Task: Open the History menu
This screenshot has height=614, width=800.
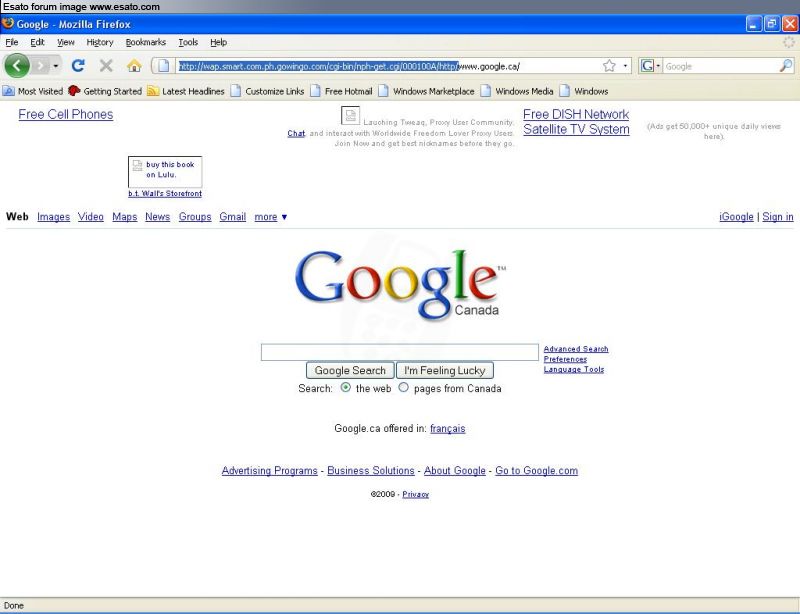Action: tap(99, 42)
